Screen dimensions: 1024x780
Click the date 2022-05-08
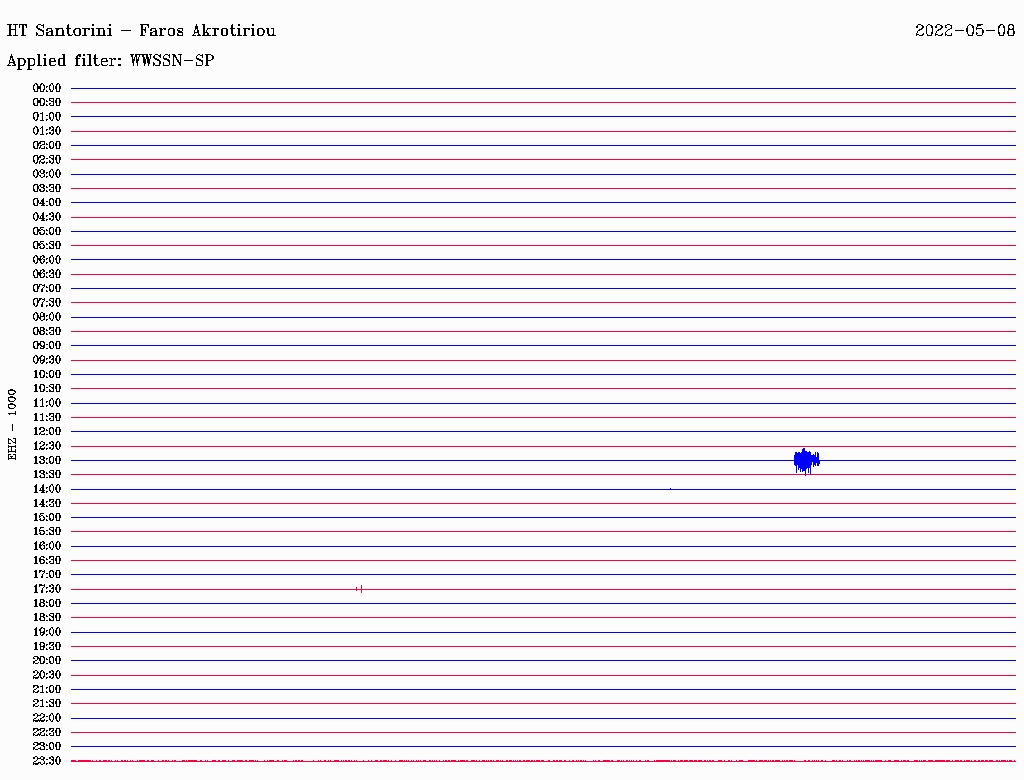click(965, 31)
